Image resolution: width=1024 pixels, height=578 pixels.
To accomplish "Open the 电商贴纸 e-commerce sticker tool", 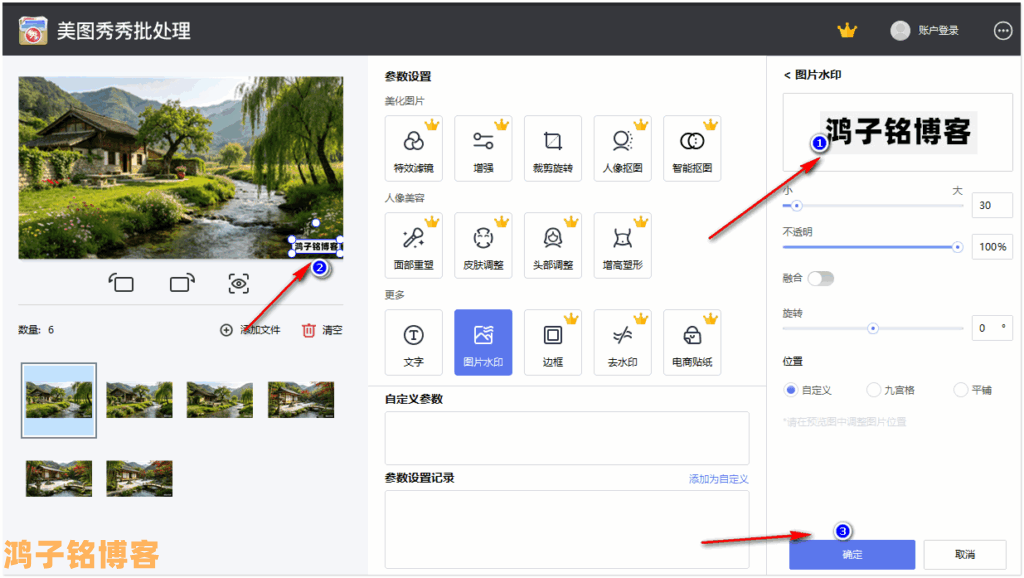I will (692, 342).
